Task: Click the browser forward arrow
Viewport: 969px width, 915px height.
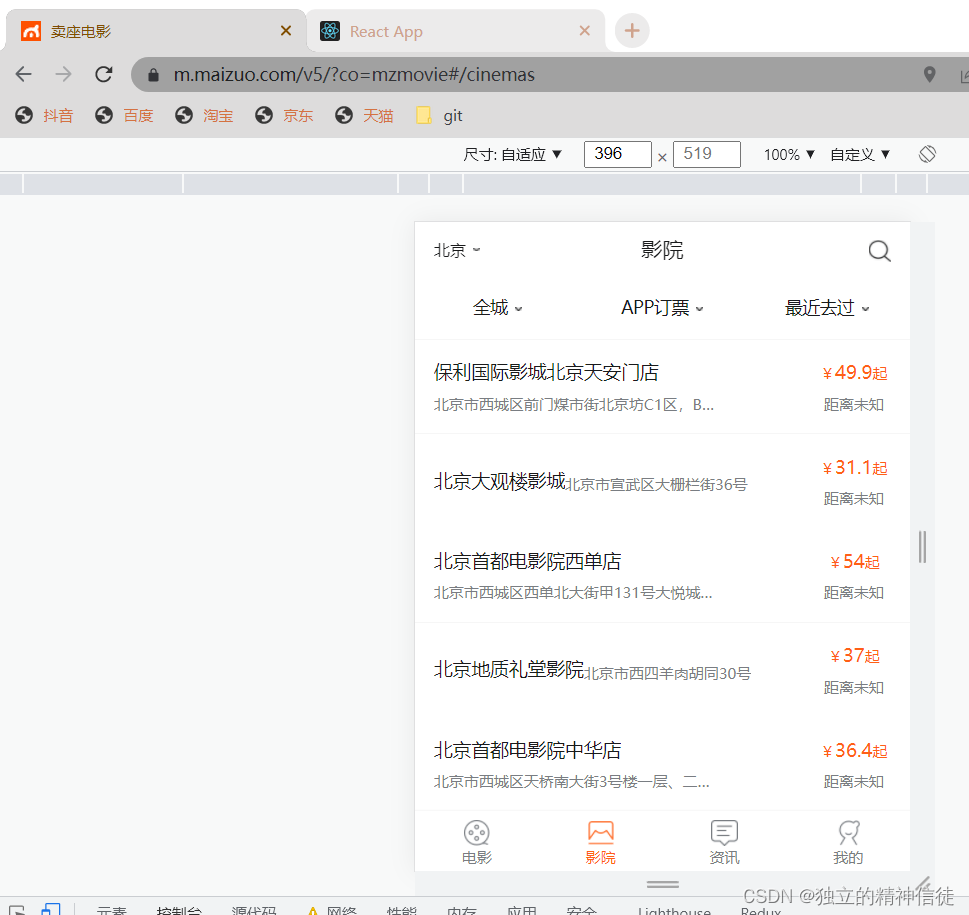Action: click(63, 74)
